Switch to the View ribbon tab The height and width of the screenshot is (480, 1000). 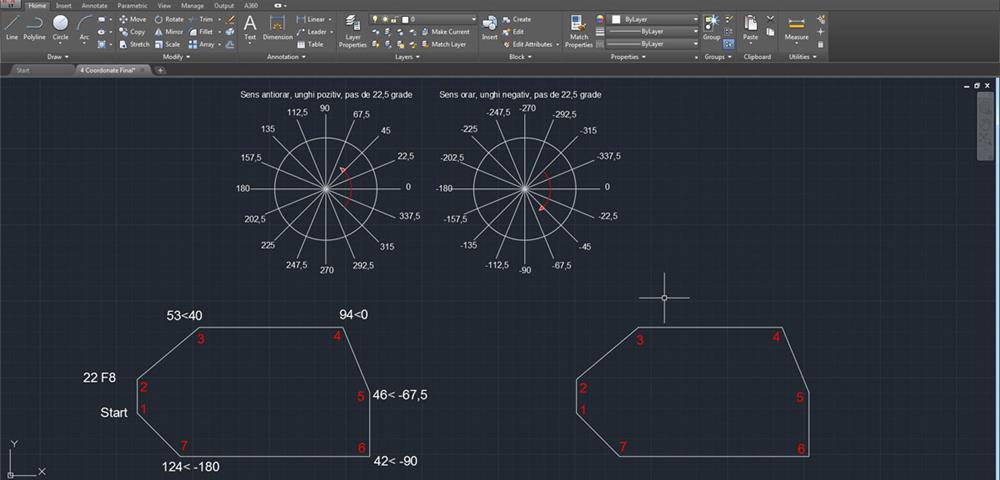(164, 5)
